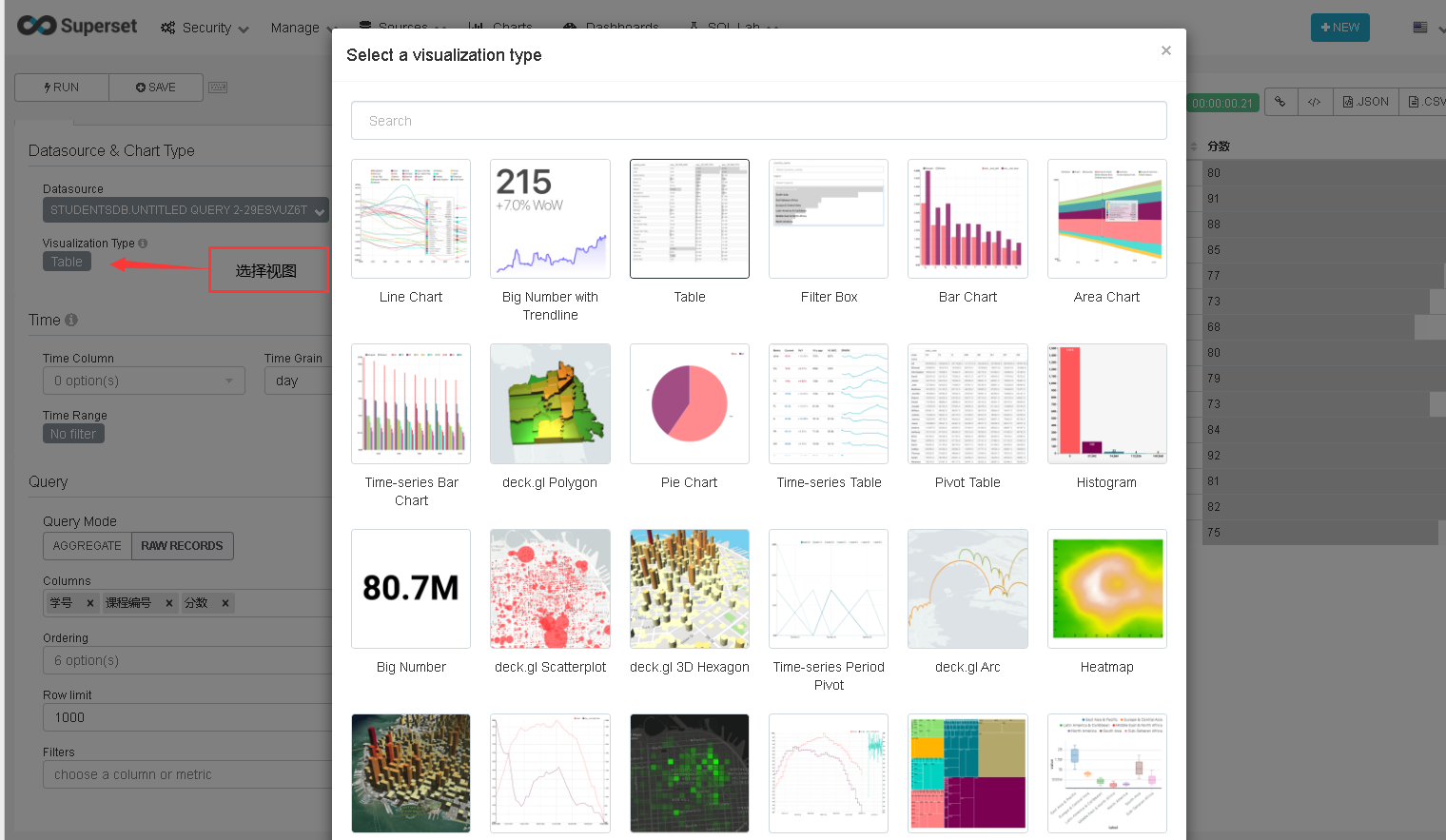
Task: Open the Ordering options dropdown
Action: point(187,660)
